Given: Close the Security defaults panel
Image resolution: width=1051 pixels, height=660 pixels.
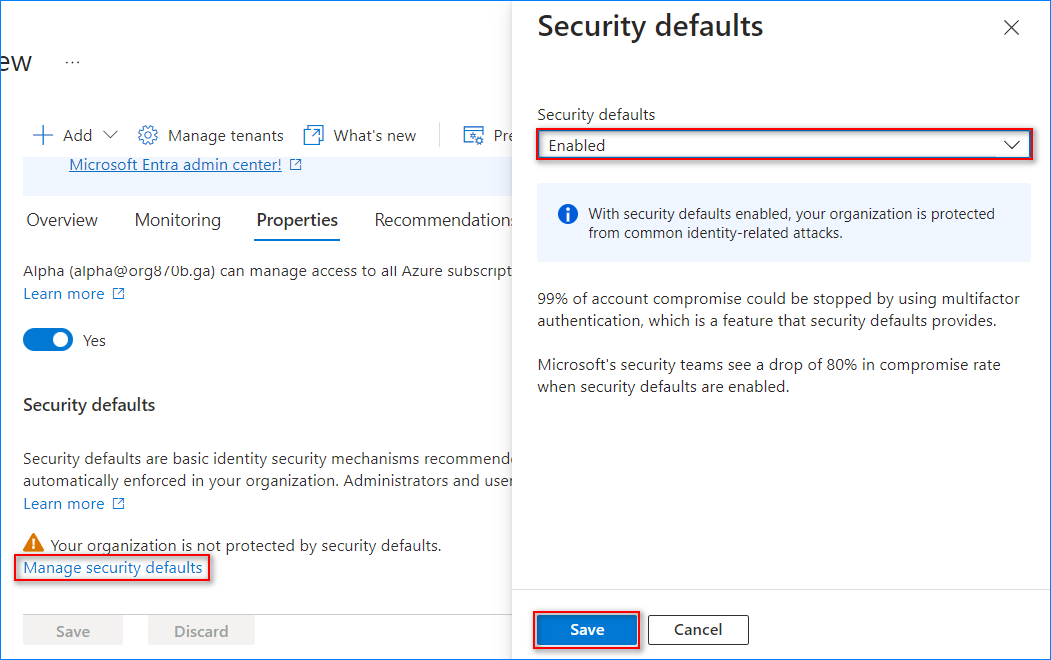Looking at the screenshot, I should pos(1011,27).
